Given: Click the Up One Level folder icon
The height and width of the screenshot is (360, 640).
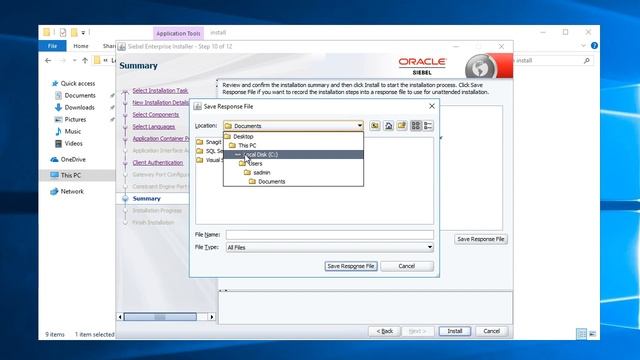Looking at the screenshot, I should [x=375, y=126].
